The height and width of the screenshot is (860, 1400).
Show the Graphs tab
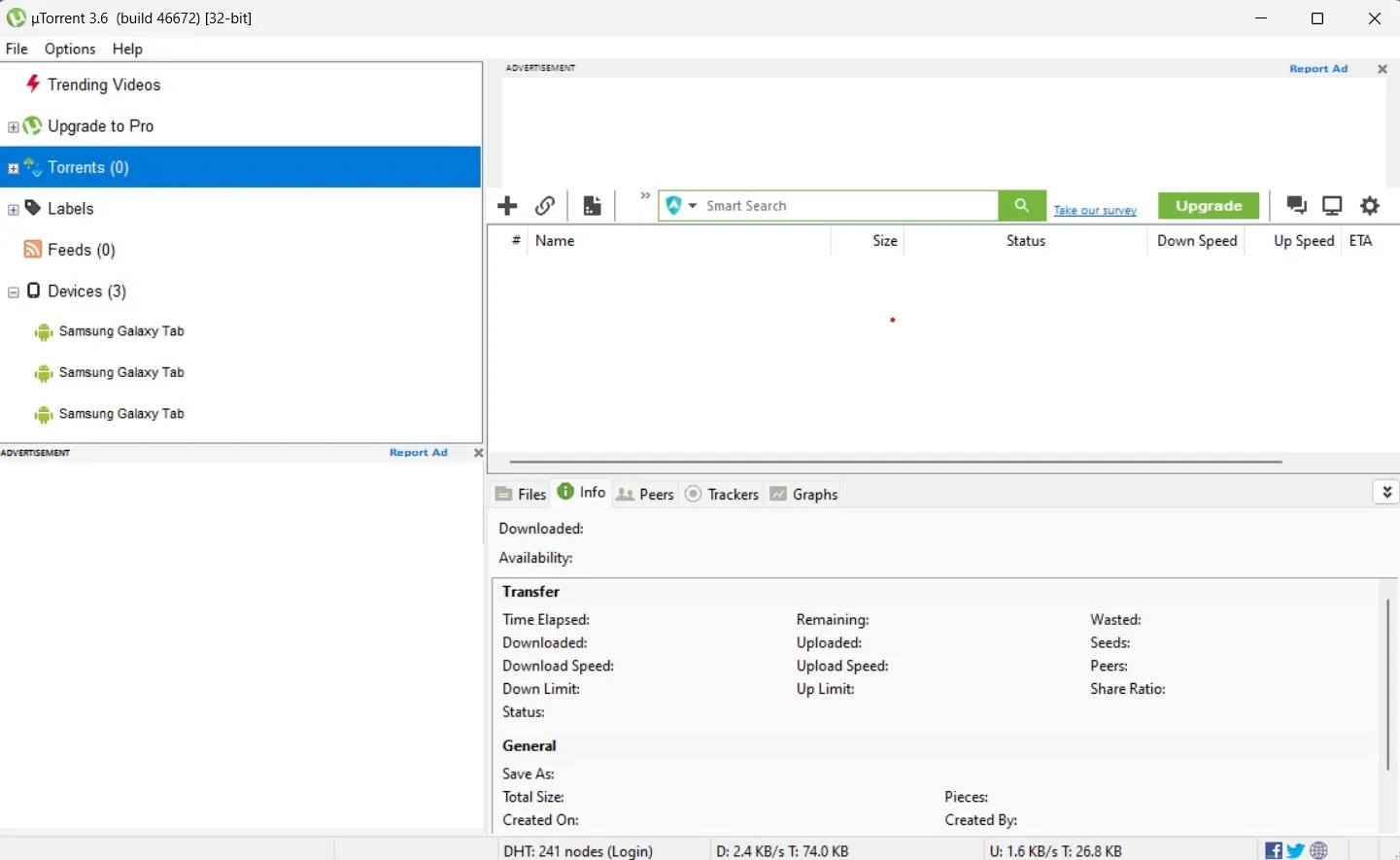pyautogui.click(x=804, y=494)
